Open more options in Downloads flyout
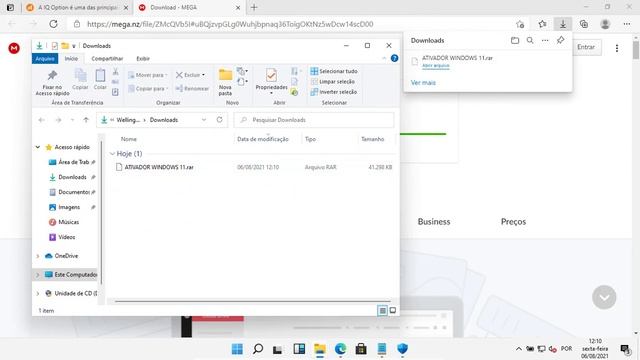This screenshot has width=640, height=360. pos(545,40)
